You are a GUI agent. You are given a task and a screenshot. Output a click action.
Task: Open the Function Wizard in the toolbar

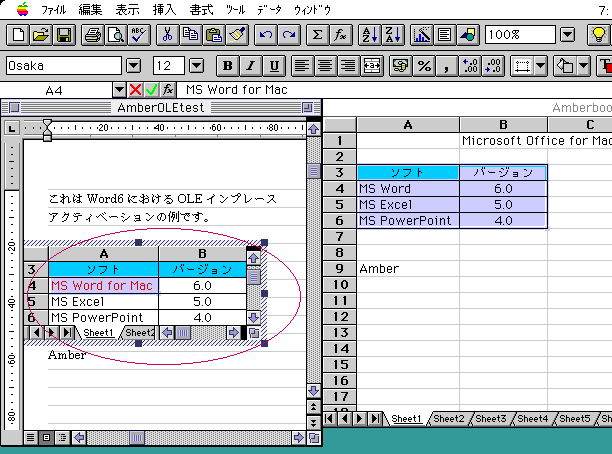click(x=340, y=35)
